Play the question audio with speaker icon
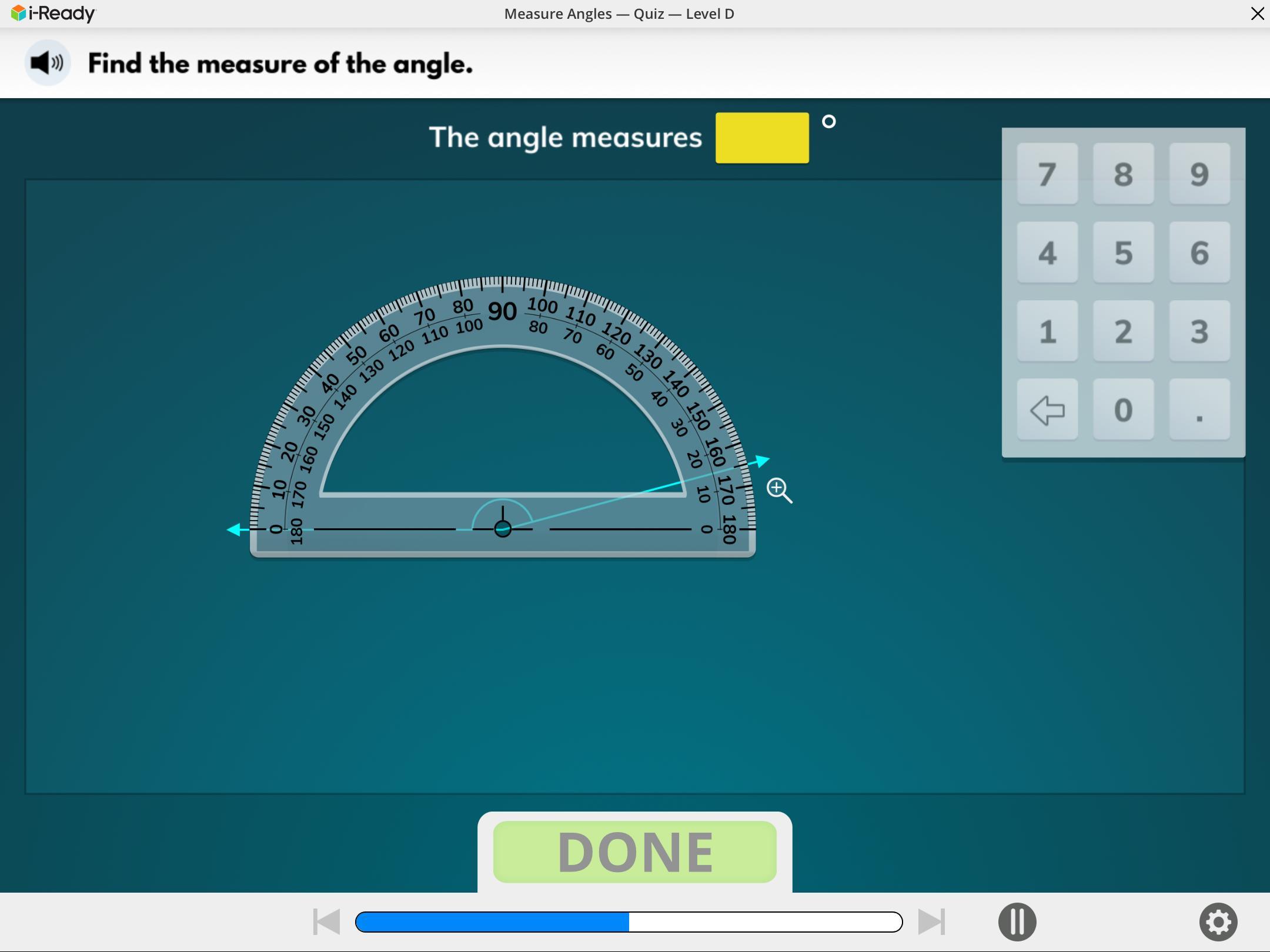Screen dimensions: 1270x952 pos(47,62)
